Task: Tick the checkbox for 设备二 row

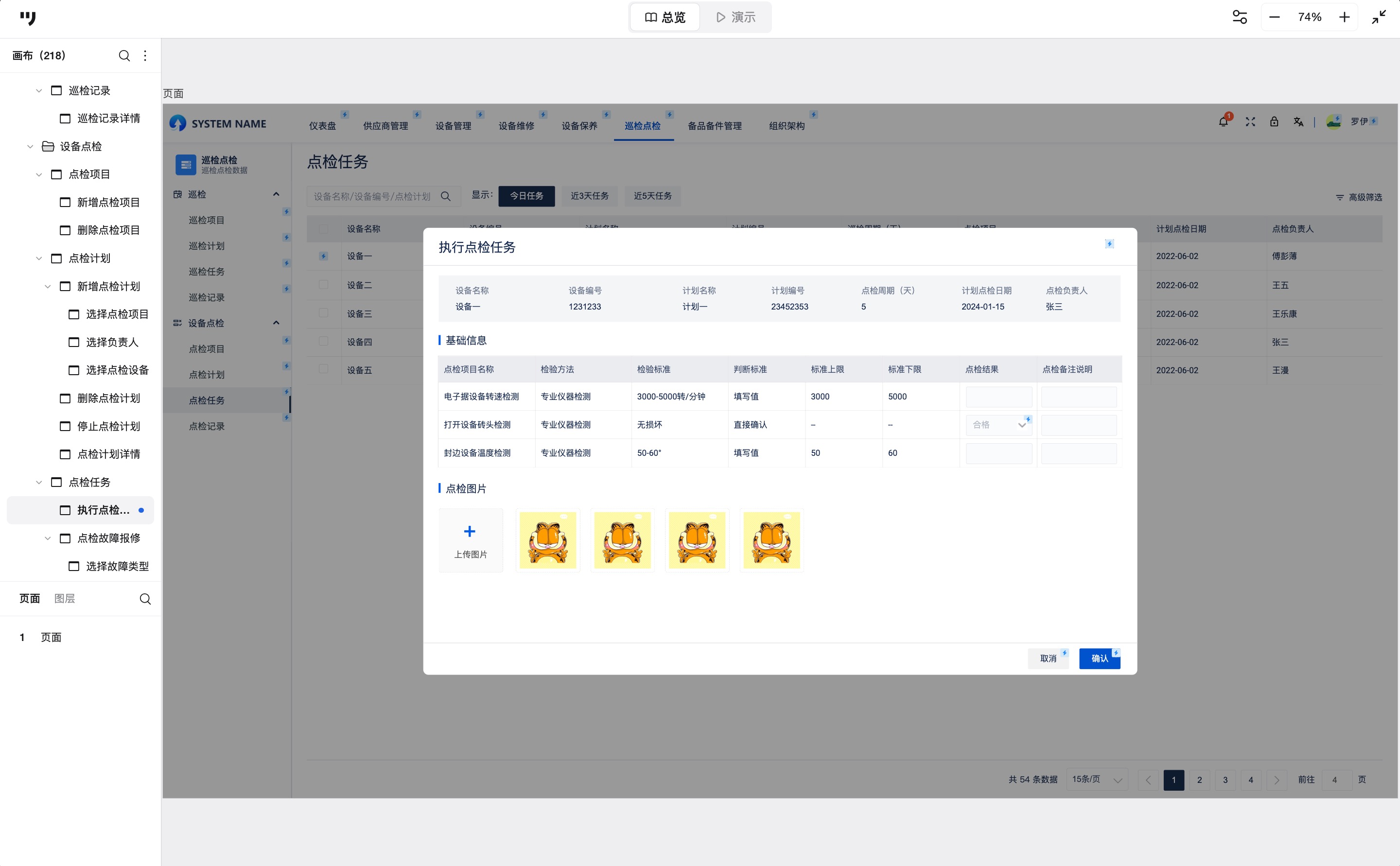Action: click(324, 285)
